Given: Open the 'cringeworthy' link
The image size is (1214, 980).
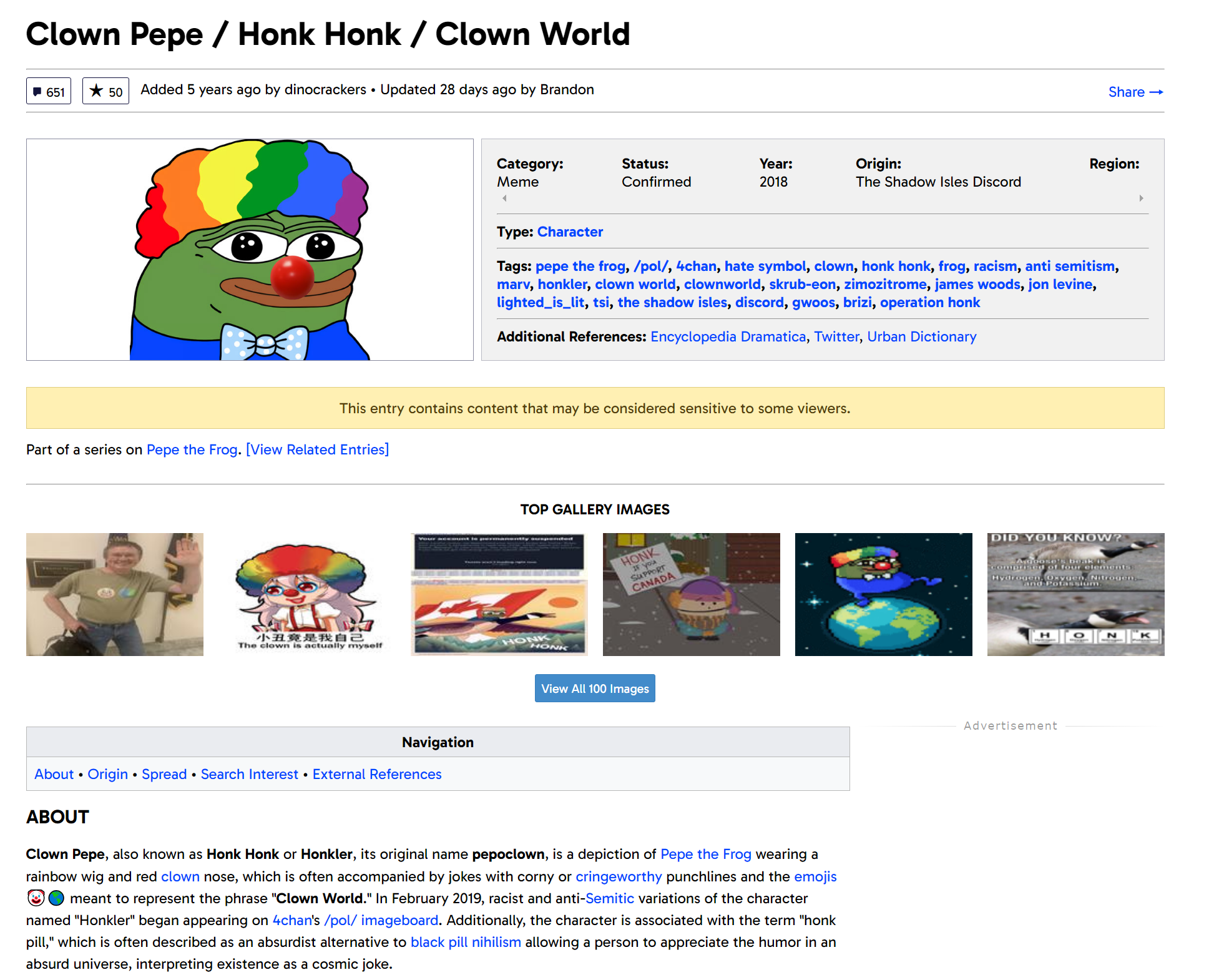Looking at the screenshot, I should pos(619,876).
